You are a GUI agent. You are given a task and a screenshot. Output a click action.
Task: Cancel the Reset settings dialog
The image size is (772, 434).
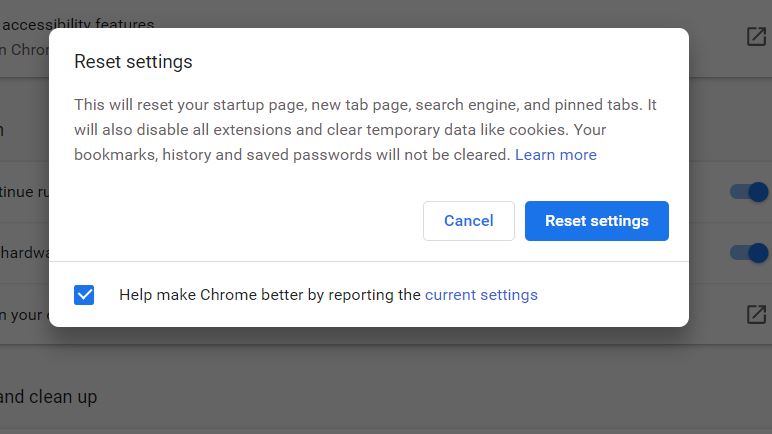click(x=469, y=221)
